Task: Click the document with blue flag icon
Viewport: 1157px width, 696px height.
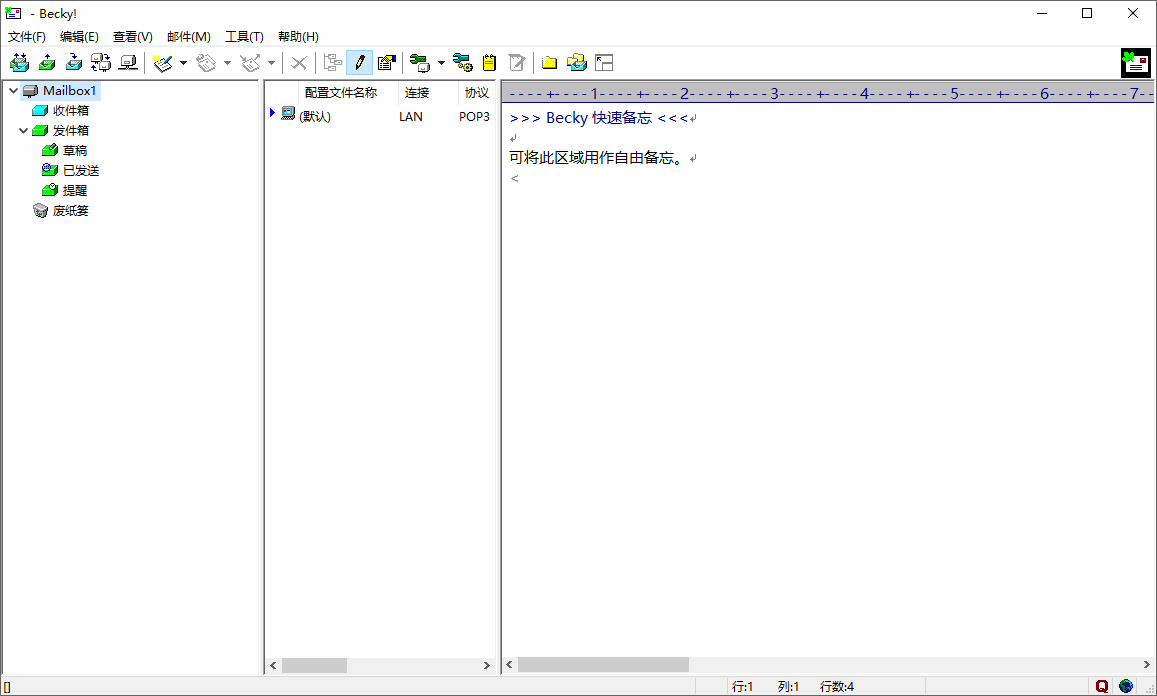Action: click(387, 63)
